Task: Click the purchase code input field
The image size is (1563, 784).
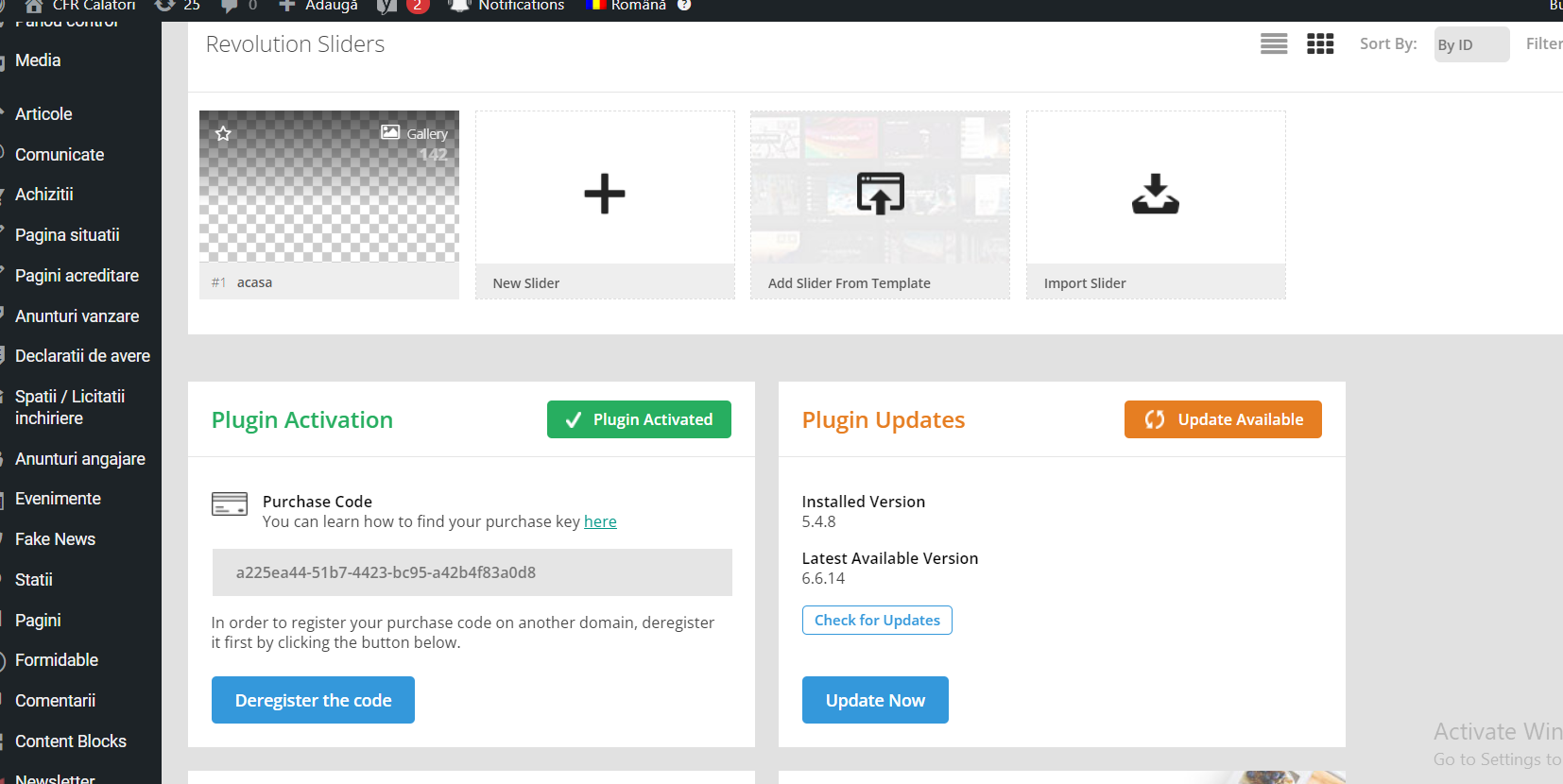Action: click(x=472, y=572)
